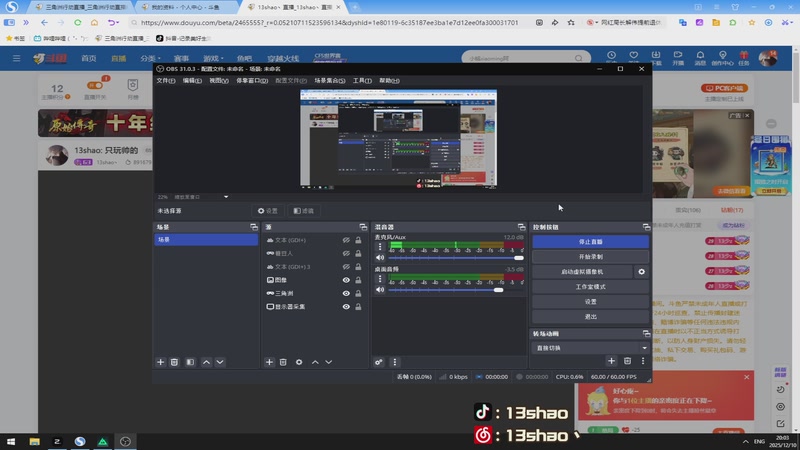
Task: Pop out the 转场动画 dock panel
Action: (646, 334)
